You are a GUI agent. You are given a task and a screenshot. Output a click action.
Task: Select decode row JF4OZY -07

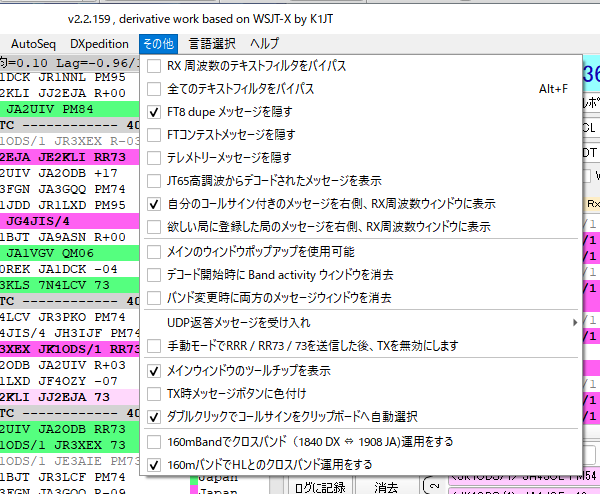click(70, 381)
